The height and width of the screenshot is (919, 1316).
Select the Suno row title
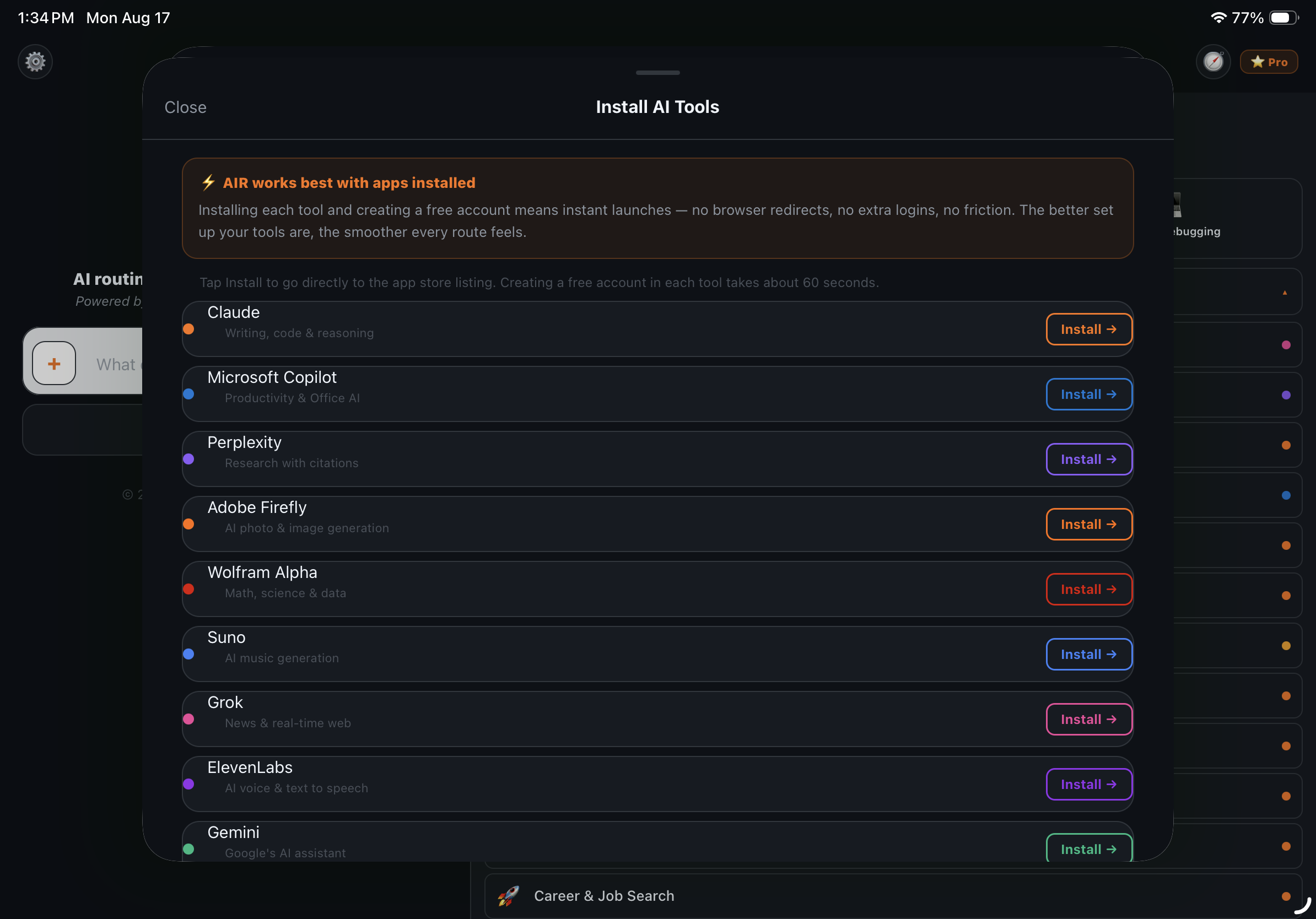tap(226, 637)
